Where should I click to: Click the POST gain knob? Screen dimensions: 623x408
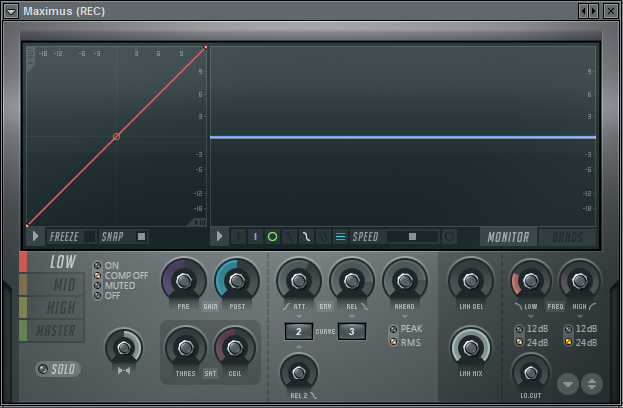237,280
